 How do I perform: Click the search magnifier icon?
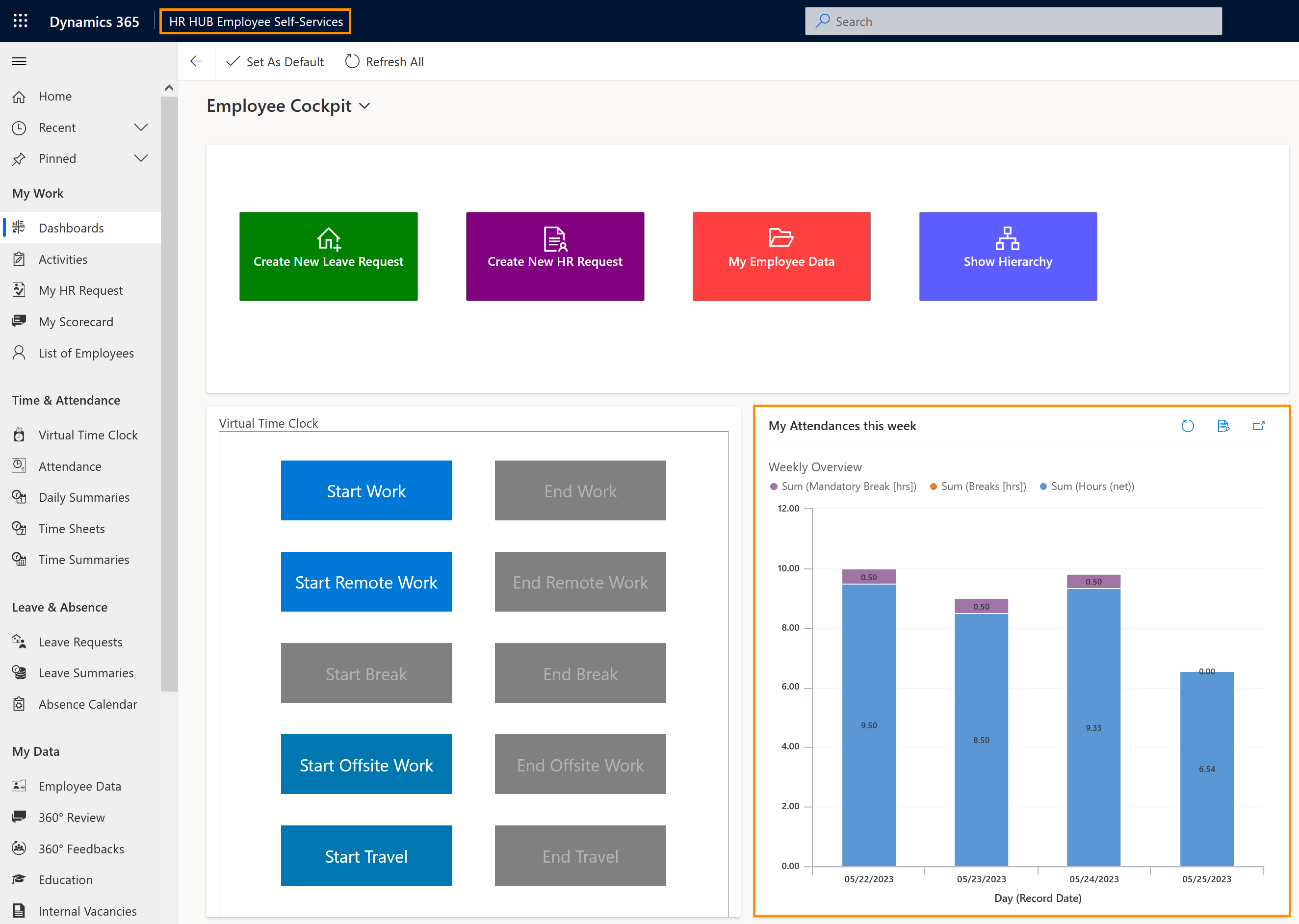(823, 21)
